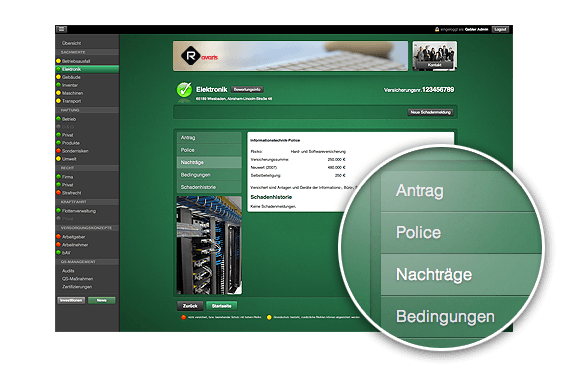Open Arbeitnehmer under Versorgungskonzepte

[75, 245]
